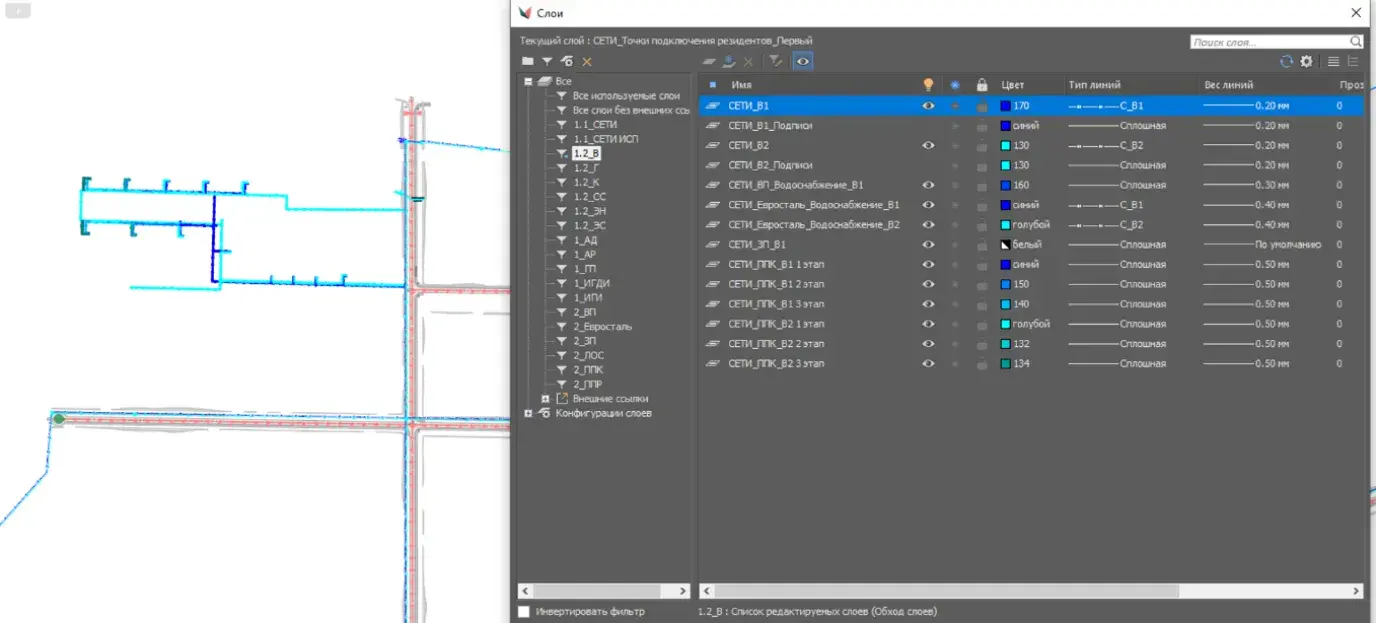Click the orange delete filter X icon
Screen dimensions: 1376x623
587,61
